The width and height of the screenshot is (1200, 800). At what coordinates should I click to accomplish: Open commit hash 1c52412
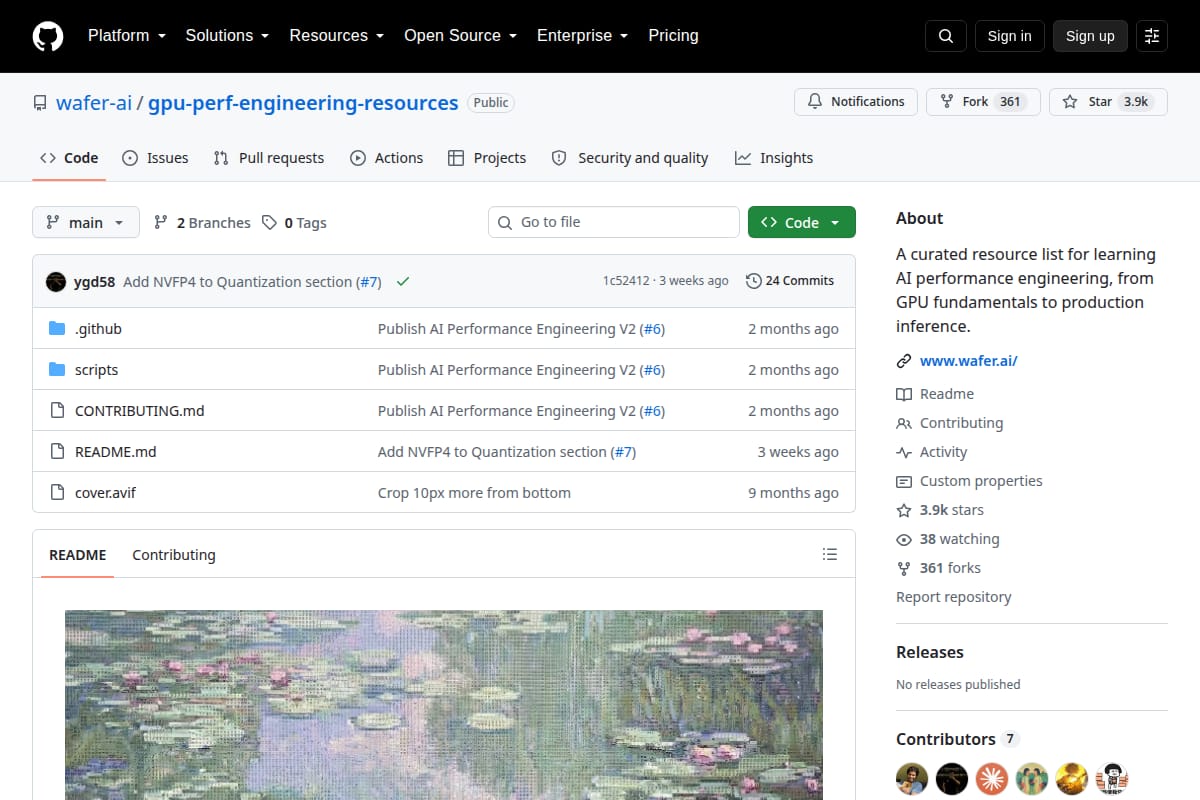click(626, 281)
